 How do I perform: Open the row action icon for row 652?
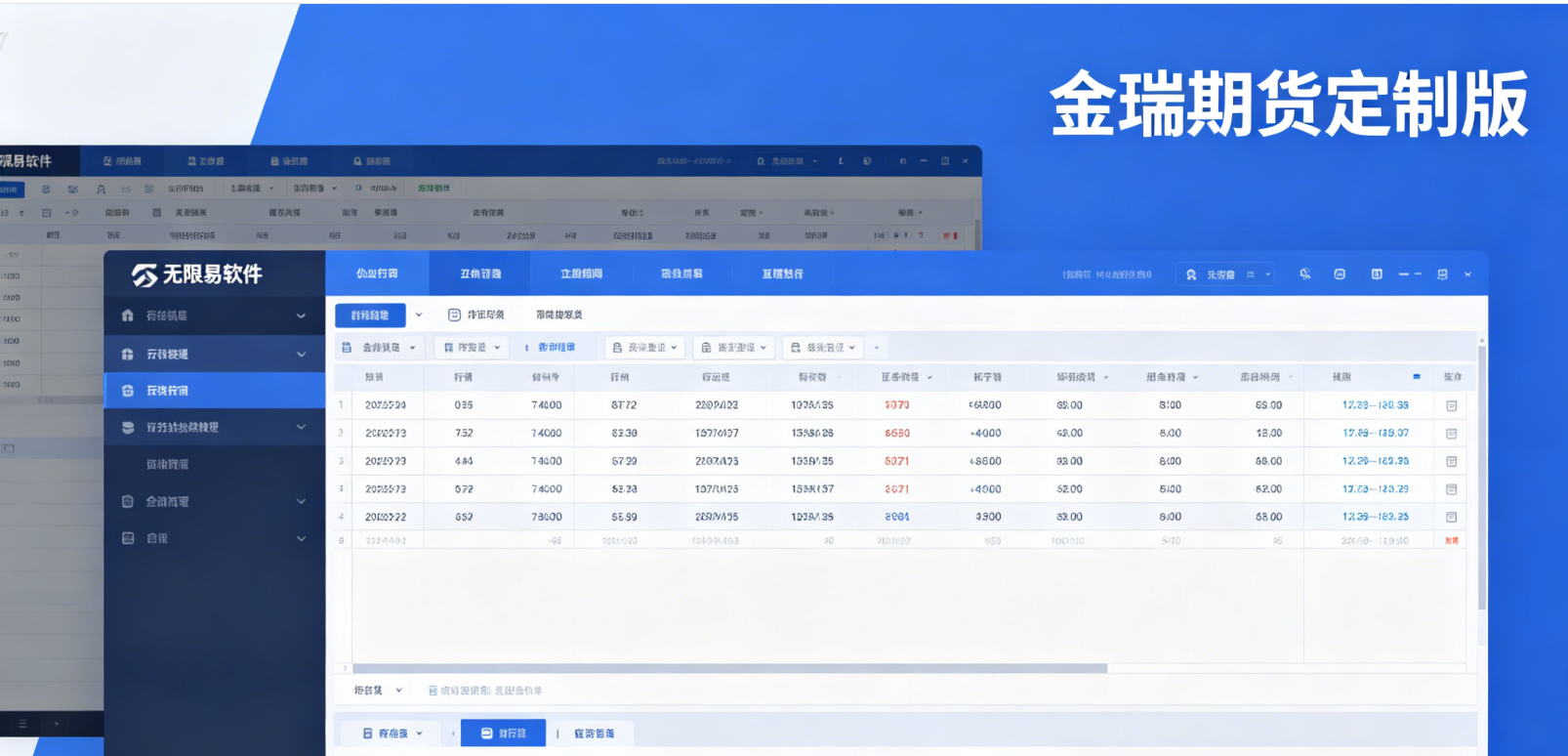click(x=1452, y=517)
